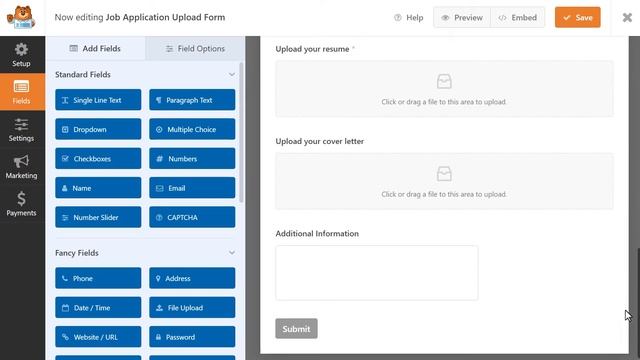Save the form
This screenshot has width=640, height=360.
578,18
